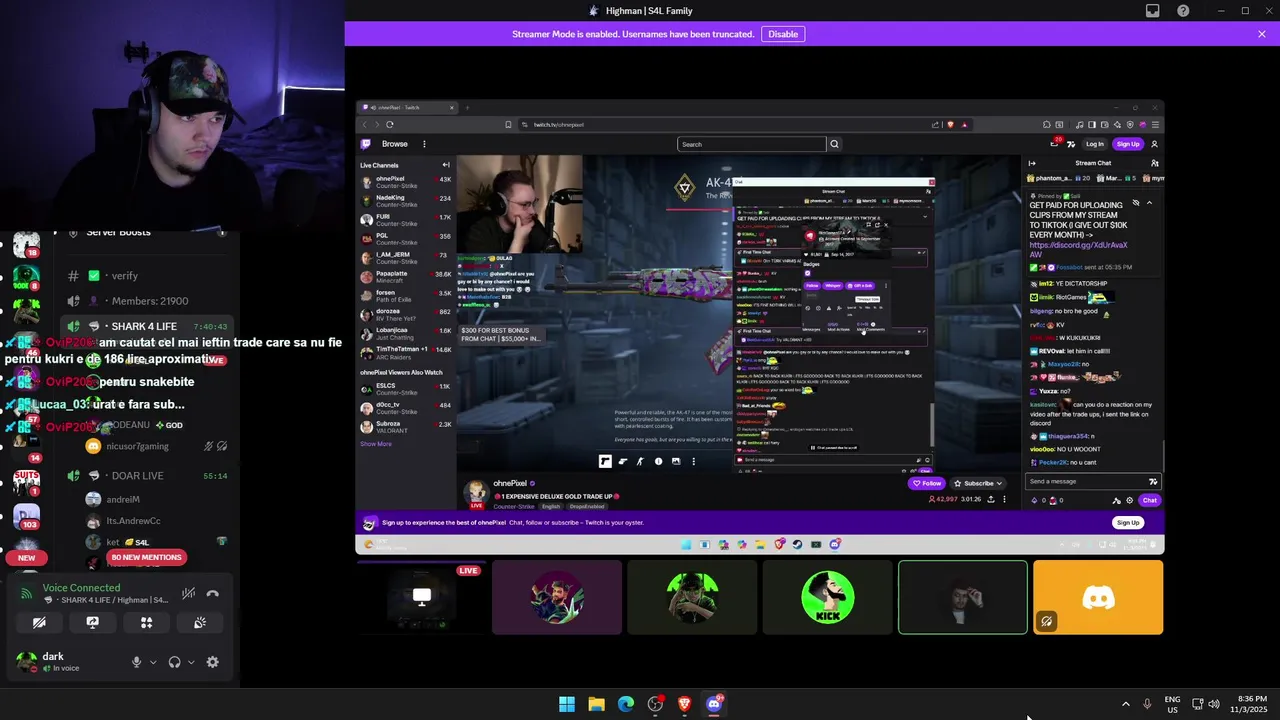The image size is (1280, 720).
Task: Open Discord User Settings gear
Action: (x=212, y=662)
